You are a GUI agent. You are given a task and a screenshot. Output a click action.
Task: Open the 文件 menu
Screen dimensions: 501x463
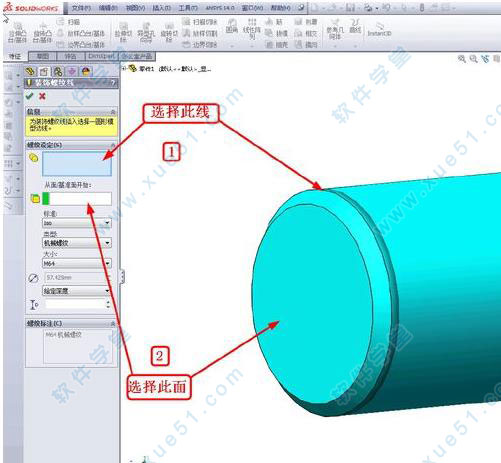81,8
